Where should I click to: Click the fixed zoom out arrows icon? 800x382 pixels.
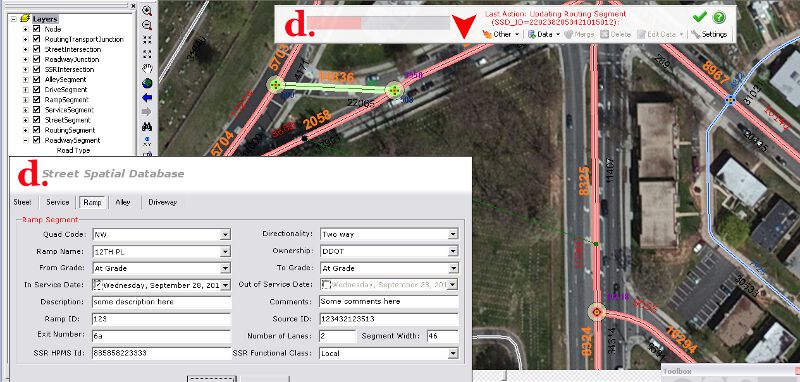pos(147,54)
